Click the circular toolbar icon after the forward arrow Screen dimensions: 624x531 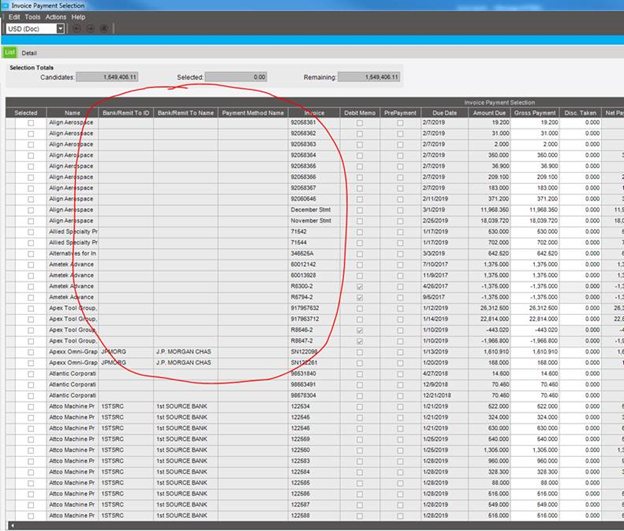(104, 29)
